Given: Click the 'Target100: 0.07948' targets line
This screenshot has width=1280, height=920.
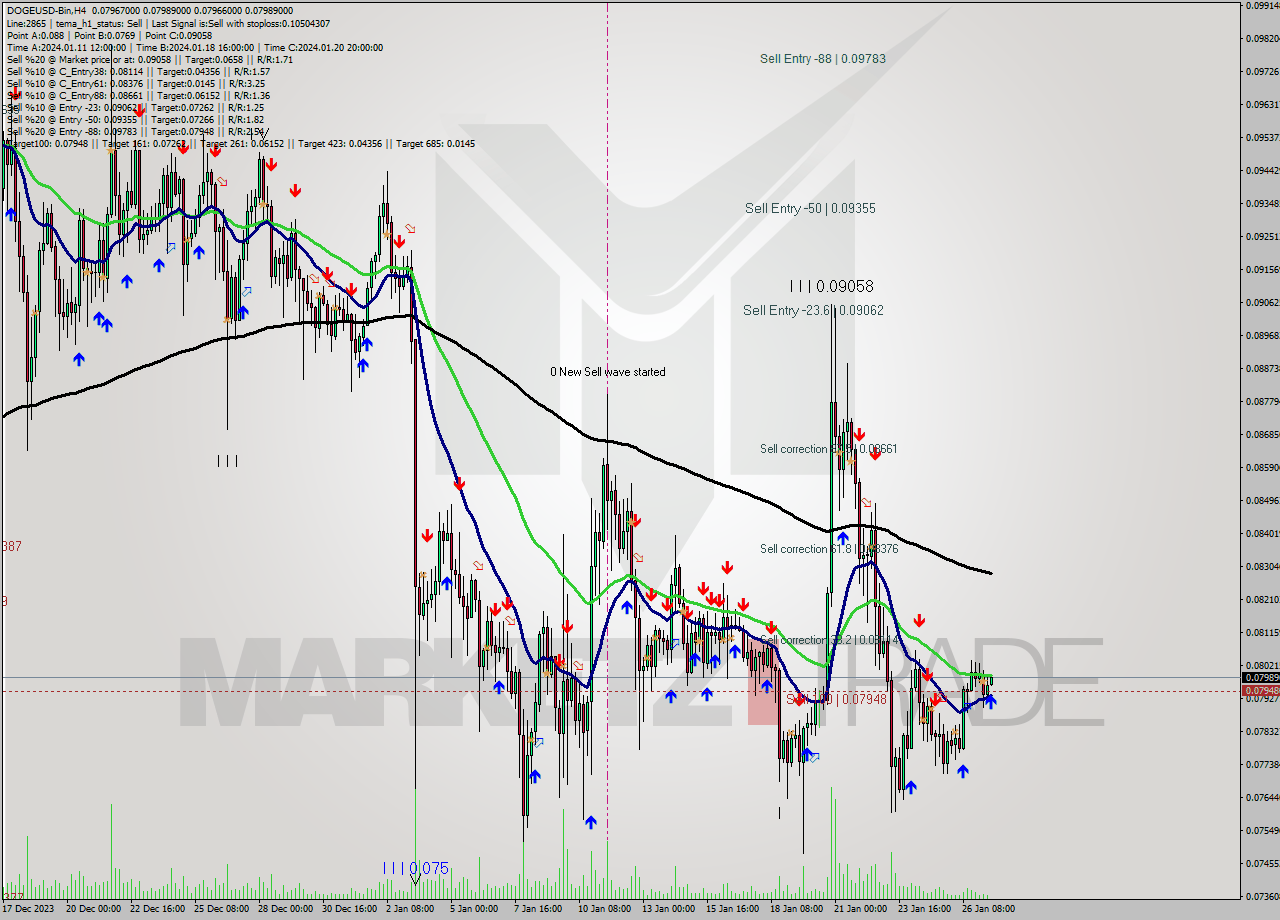Looking at the screenshot, I should (x=240, y=143).
